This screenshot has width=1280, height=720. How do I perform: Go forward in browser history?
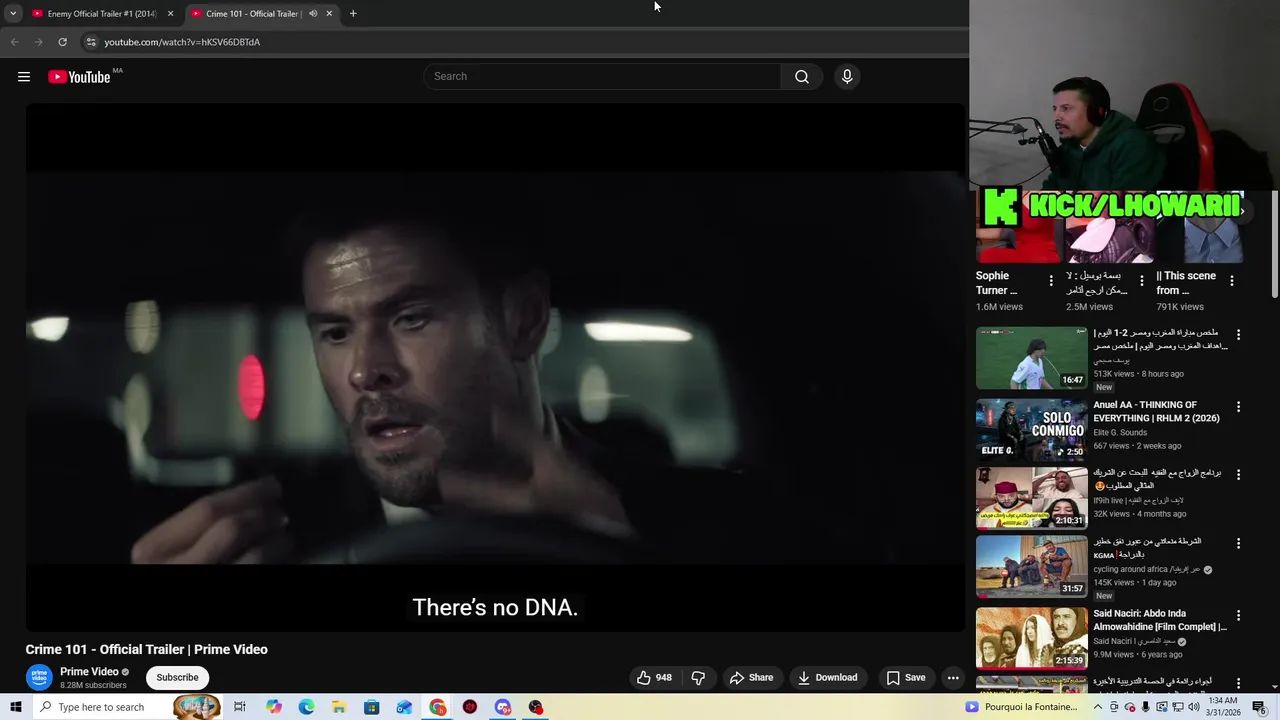39,42
